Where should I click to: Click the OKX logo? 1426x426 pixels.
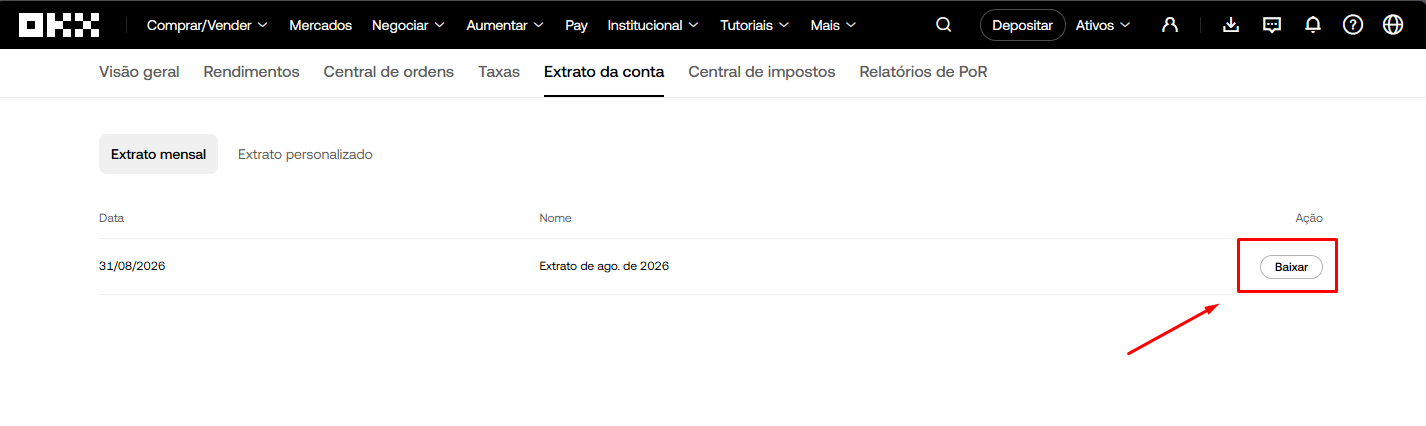[x=59, y=25]
